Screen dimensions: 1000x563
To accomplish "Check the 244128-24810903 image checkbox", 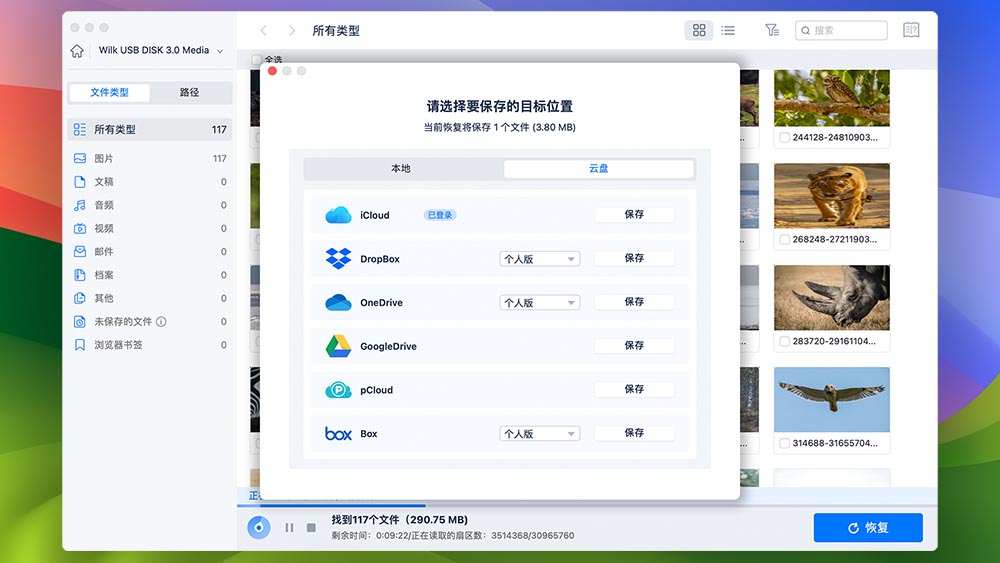I will pyautogui.click(x=784, y=137).
